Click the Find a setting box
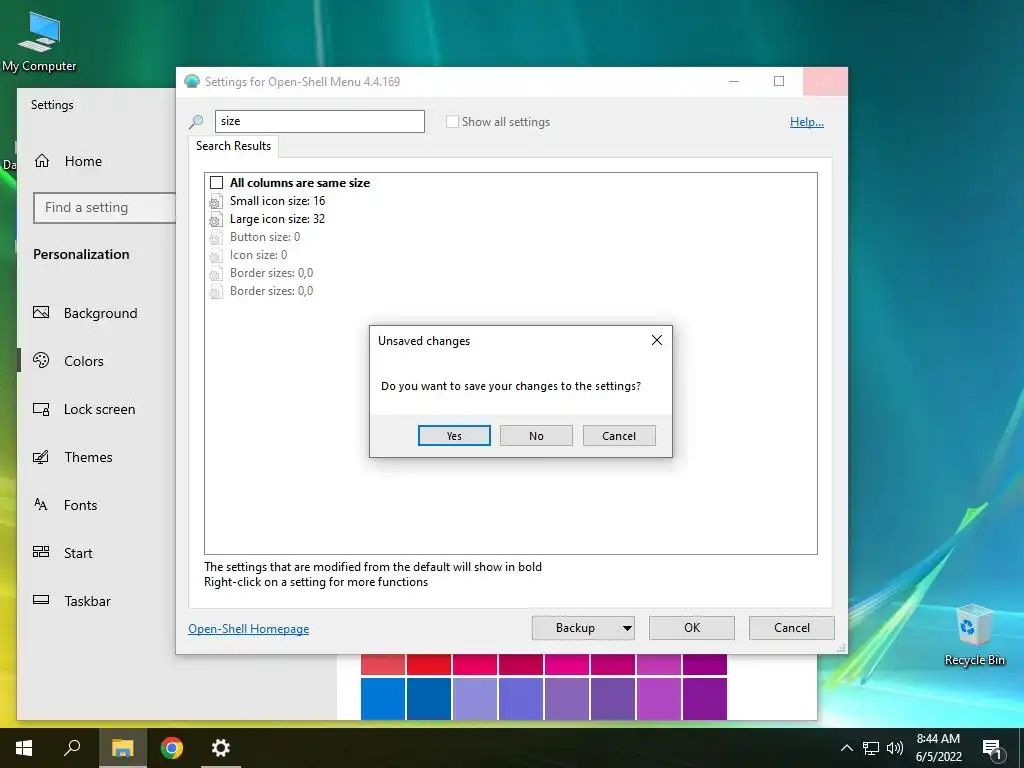 point(104,208)
